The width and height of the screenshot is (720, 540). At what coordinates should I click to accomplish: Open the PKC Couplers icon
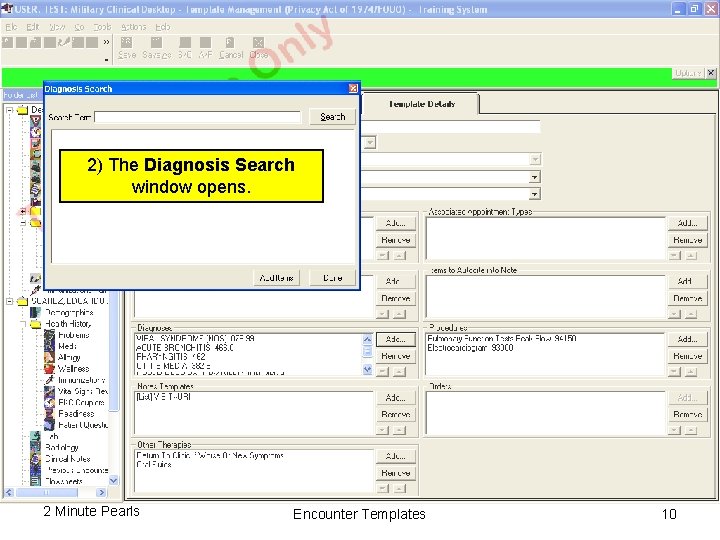[x=49, y=402]
